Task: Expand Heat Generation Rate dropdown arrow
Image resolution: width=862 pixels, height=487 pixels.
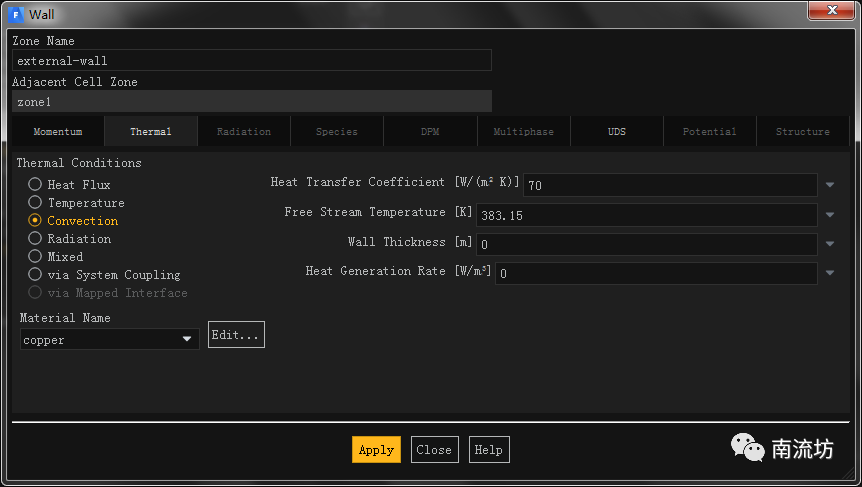Action: click(x=830, y=273)
